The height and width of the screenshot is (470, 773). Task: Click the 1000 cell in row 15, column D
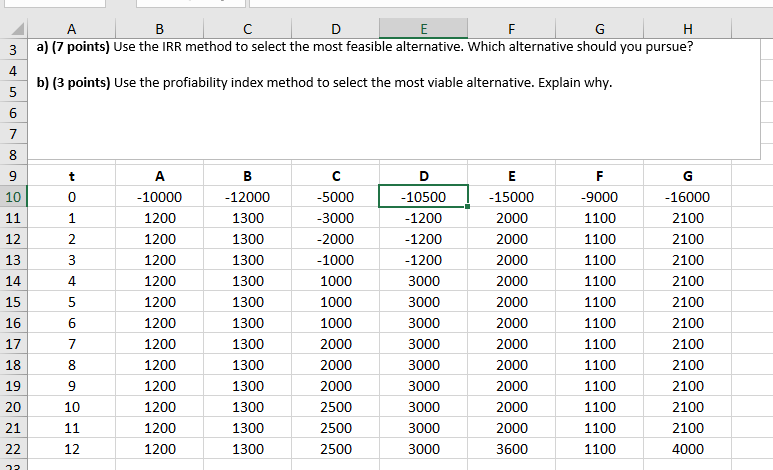pos(336,302)
